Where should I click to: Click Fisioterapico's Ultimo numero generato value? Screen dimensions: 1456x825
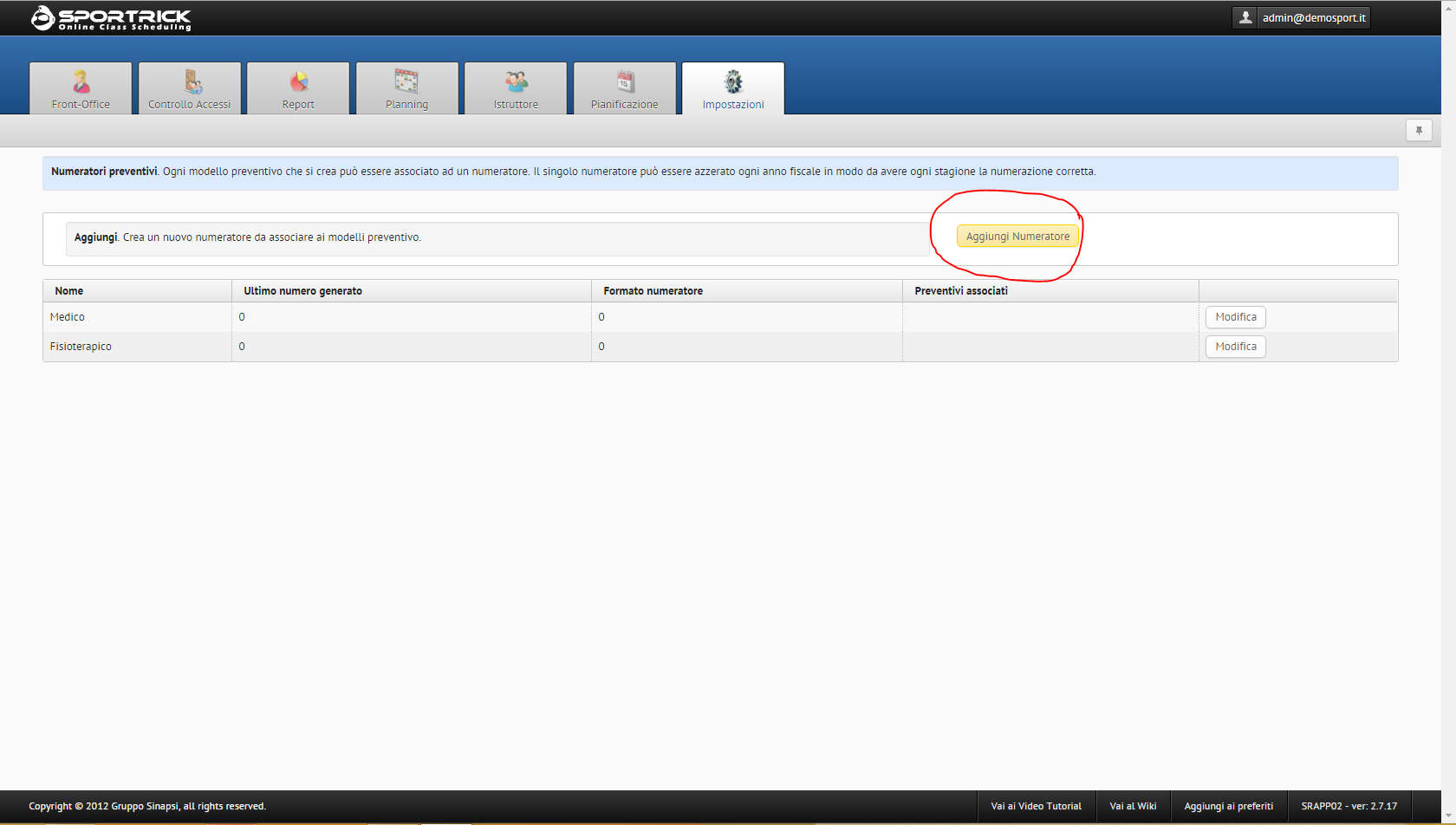[242, 347]
